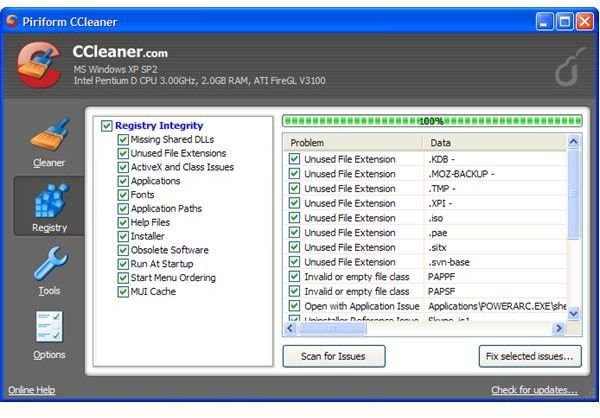Open the Options checklist icon
The image size is (600, 418).
(x=49, y=327)
